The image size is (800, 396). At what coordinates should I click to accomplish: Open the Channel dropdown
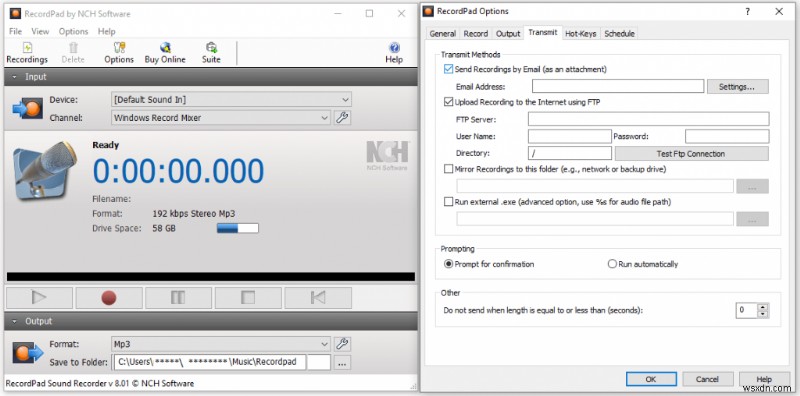(221, 117)
